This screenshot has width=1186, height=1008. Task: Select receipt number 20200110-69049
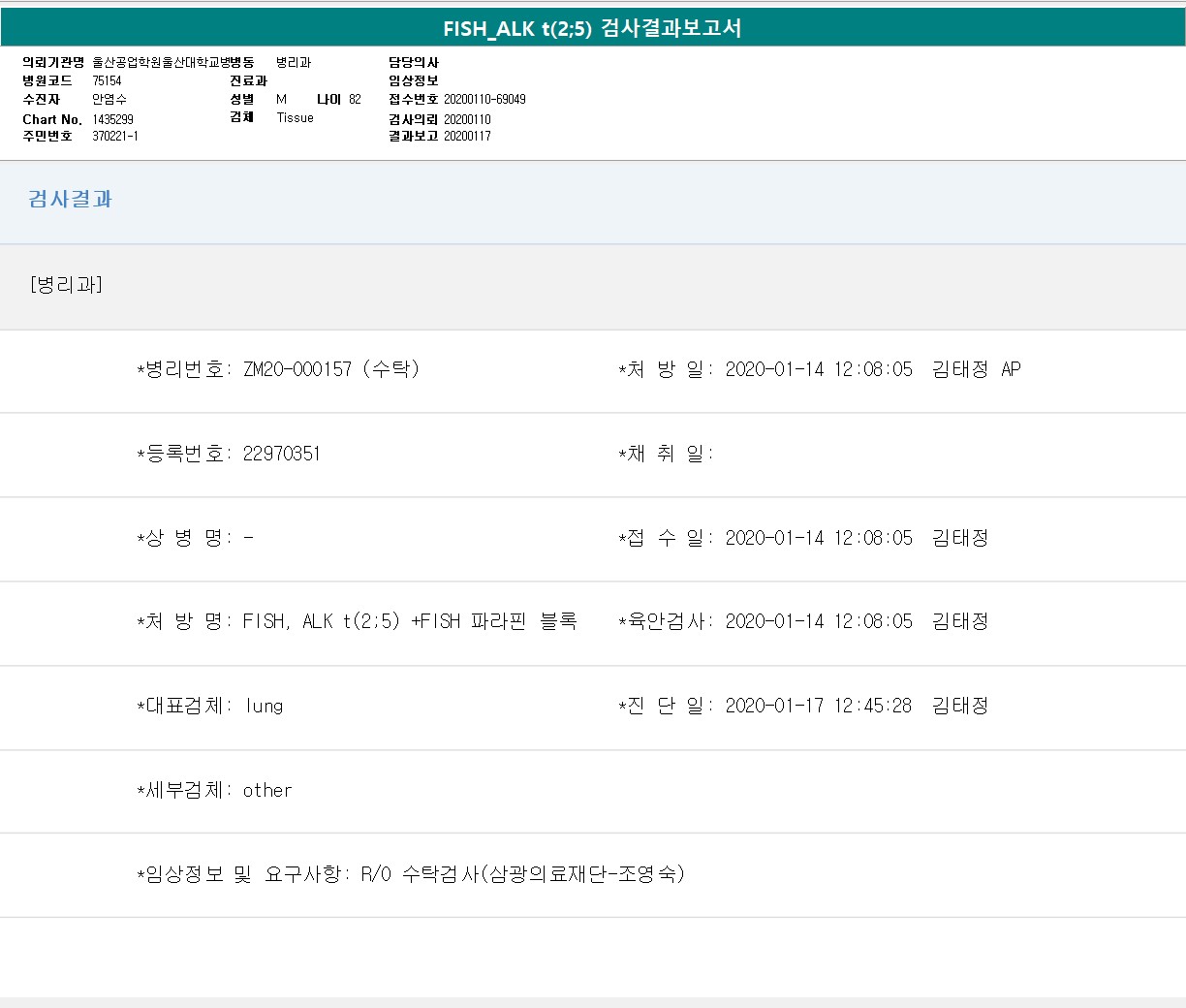pyautogui.click(x=484, y=99)
